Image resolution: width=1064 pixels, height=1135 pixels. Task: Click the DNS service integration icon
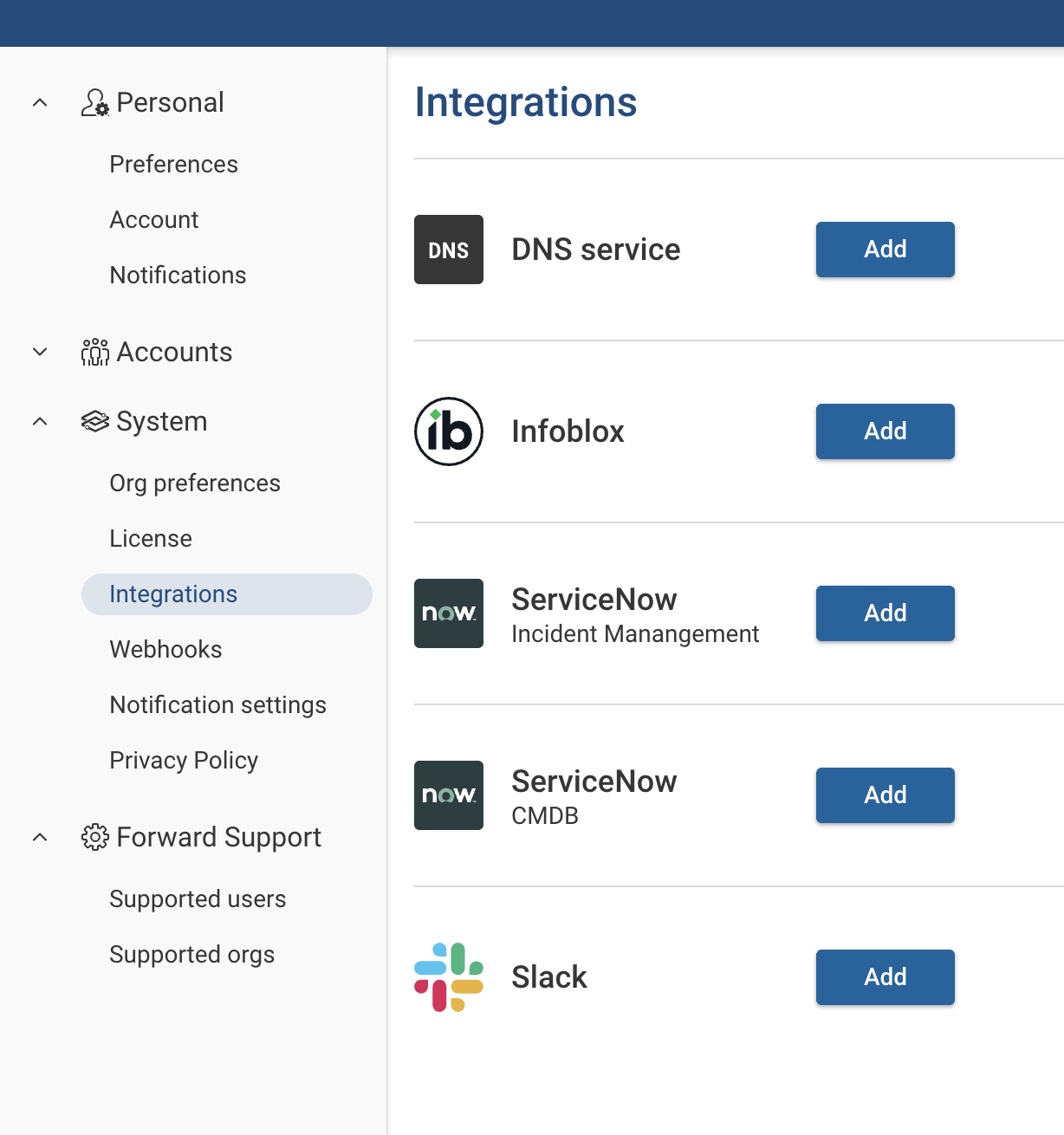coord(448,250)
